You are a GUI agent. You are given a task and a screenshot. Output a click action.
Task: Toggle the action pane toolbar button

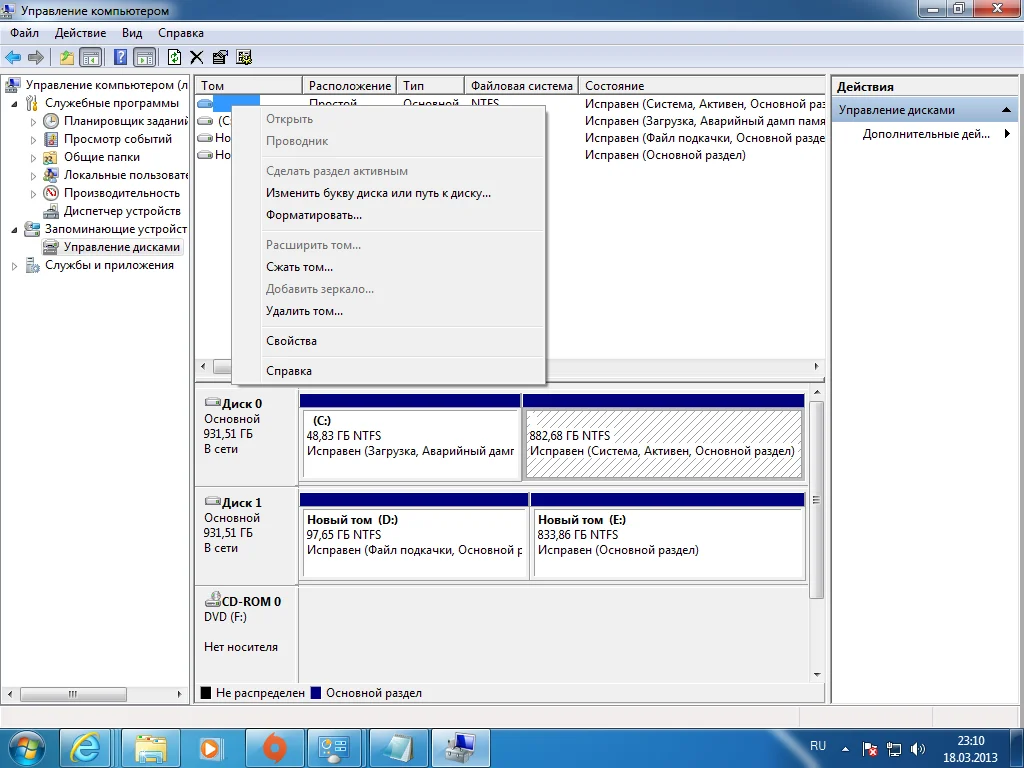(144, 58)
